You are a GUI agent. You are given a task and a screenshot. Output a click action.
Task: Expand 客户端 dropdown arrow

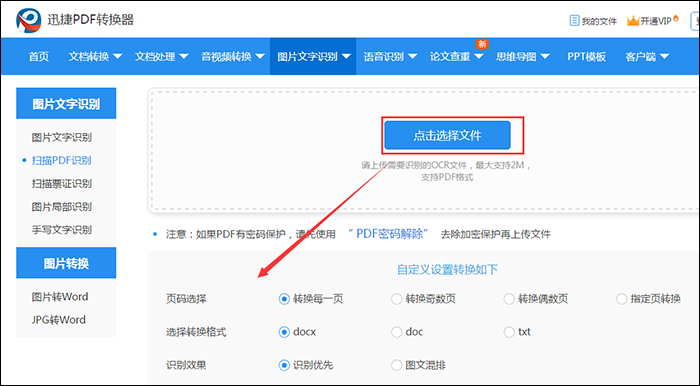[x=664, y=57]
